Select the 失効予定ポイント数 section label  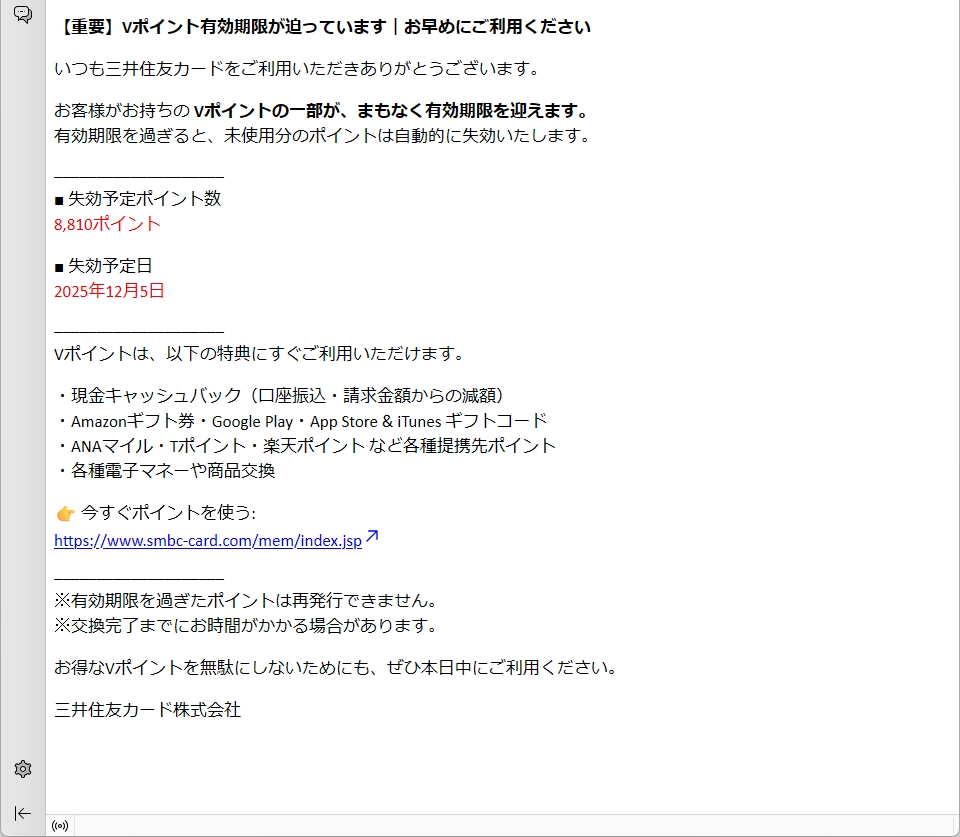pyautogui.click(x=144, y=199)
